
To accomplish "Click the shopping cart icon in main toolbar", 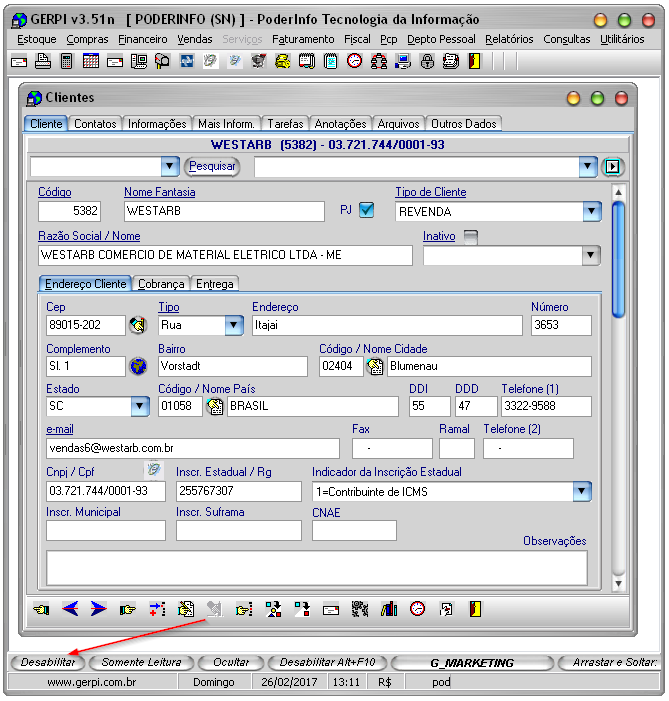I will click(x=258, y=61).
